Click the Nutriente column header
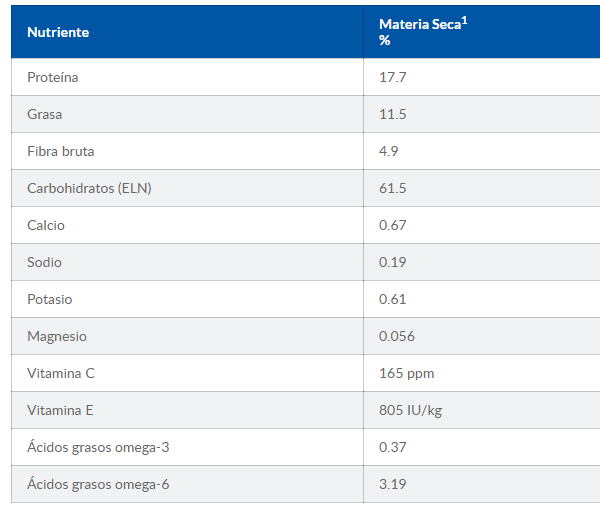Screen dimensions: 600x505 [x=58, y=32]
